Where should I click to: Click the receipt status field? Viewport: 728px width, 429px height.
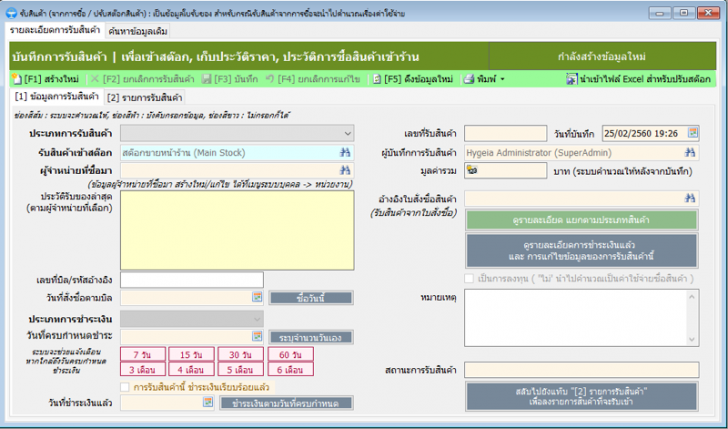[x=582, y=370]
